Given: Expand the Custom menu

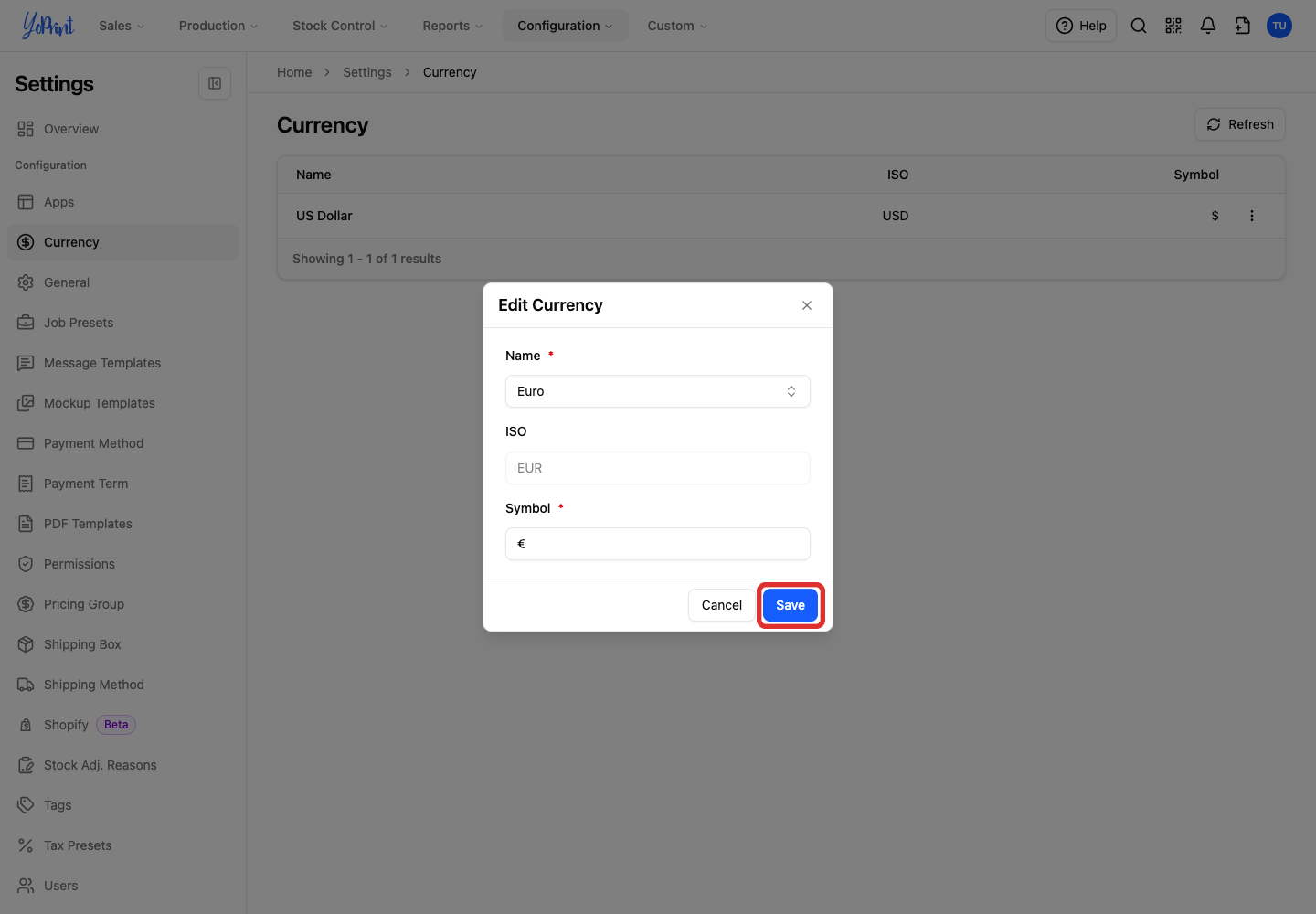Looking at the screenshot, I should pos(677,26).
